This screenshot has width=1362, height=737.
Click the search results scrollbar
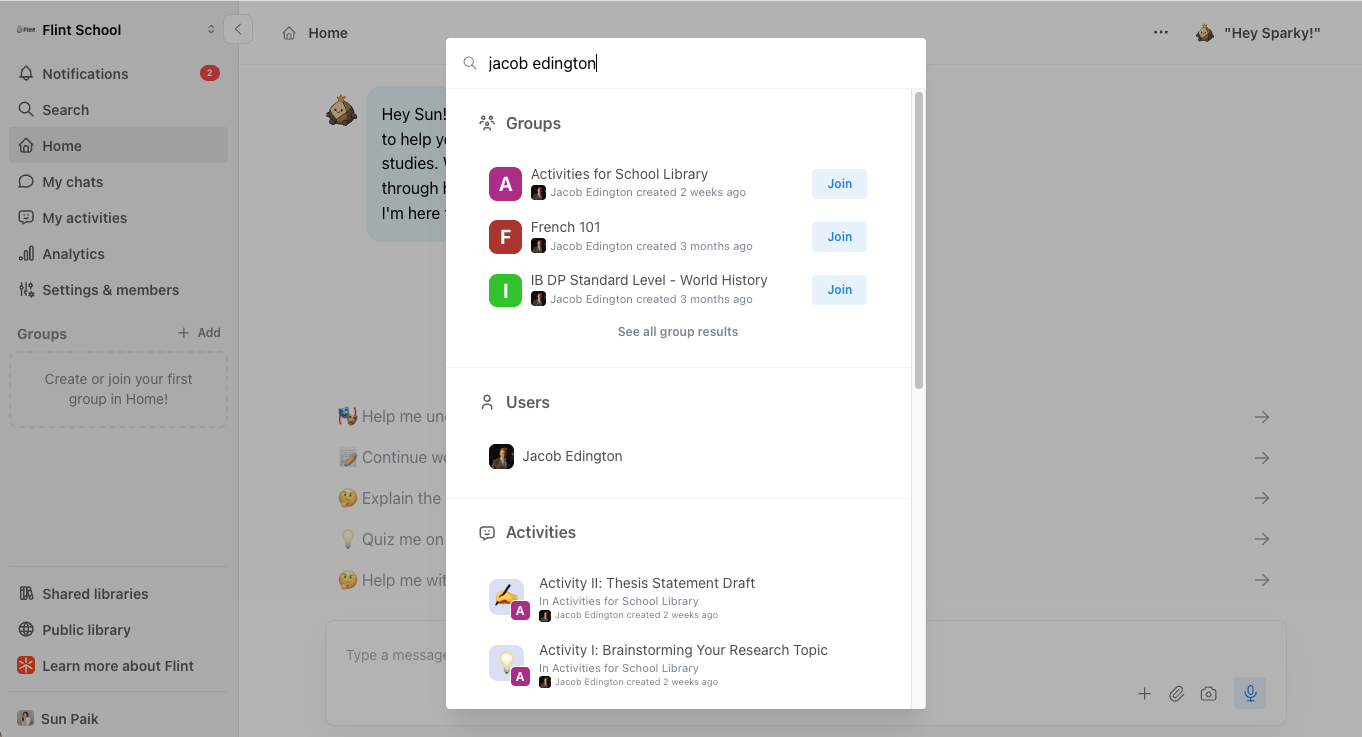pyautogui.click(x=918, y=240)
